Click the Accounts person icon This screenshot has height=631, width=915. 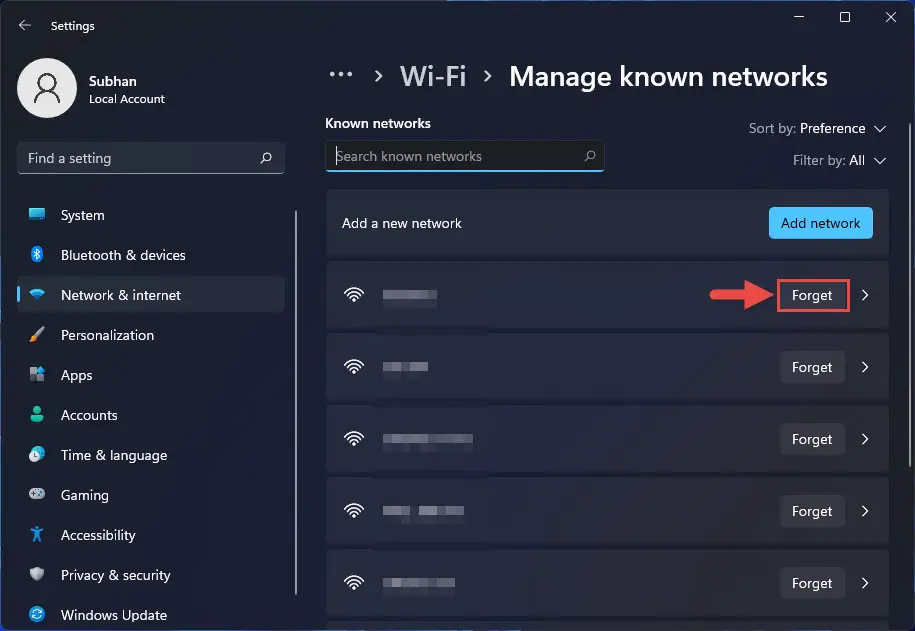click(37, 414)
